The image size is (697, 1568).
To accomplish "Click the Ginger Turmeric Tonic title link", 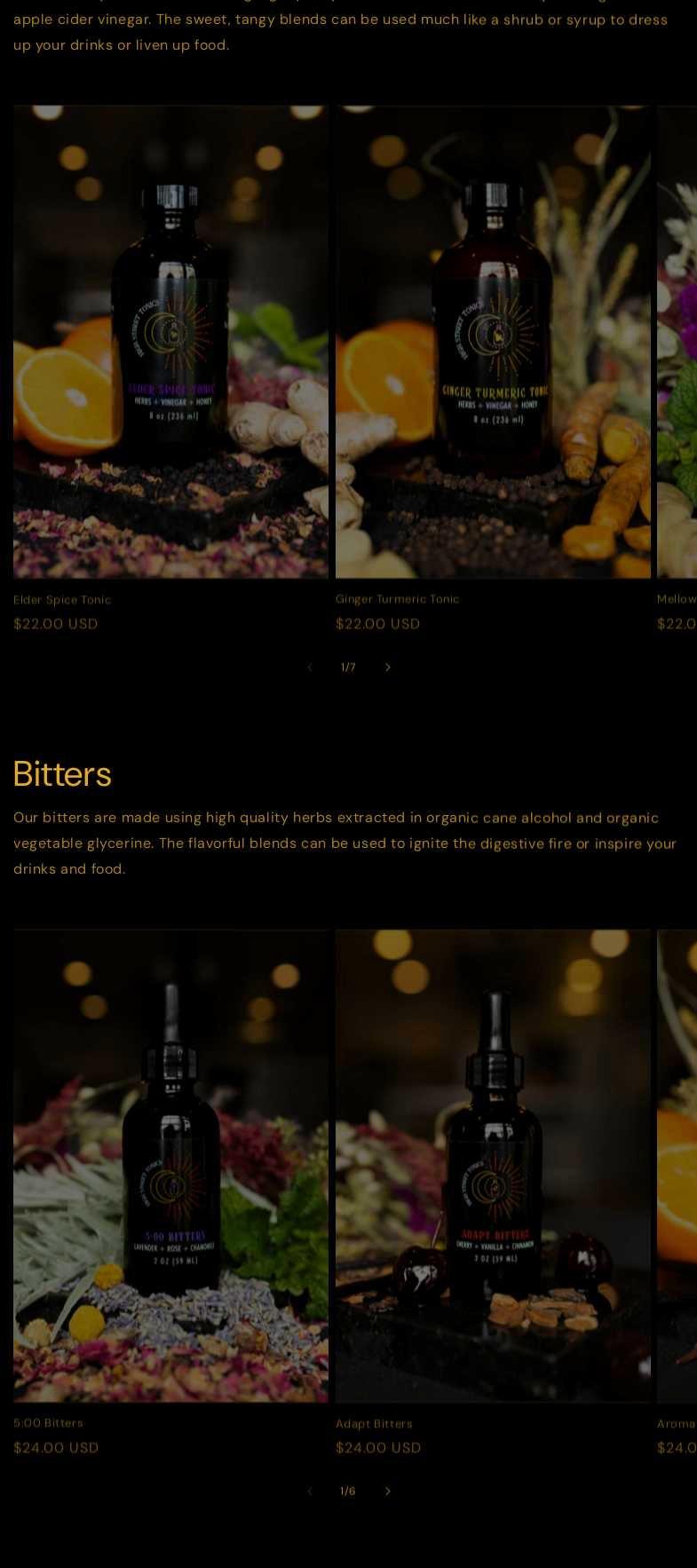I will click(x=398, y=599).
